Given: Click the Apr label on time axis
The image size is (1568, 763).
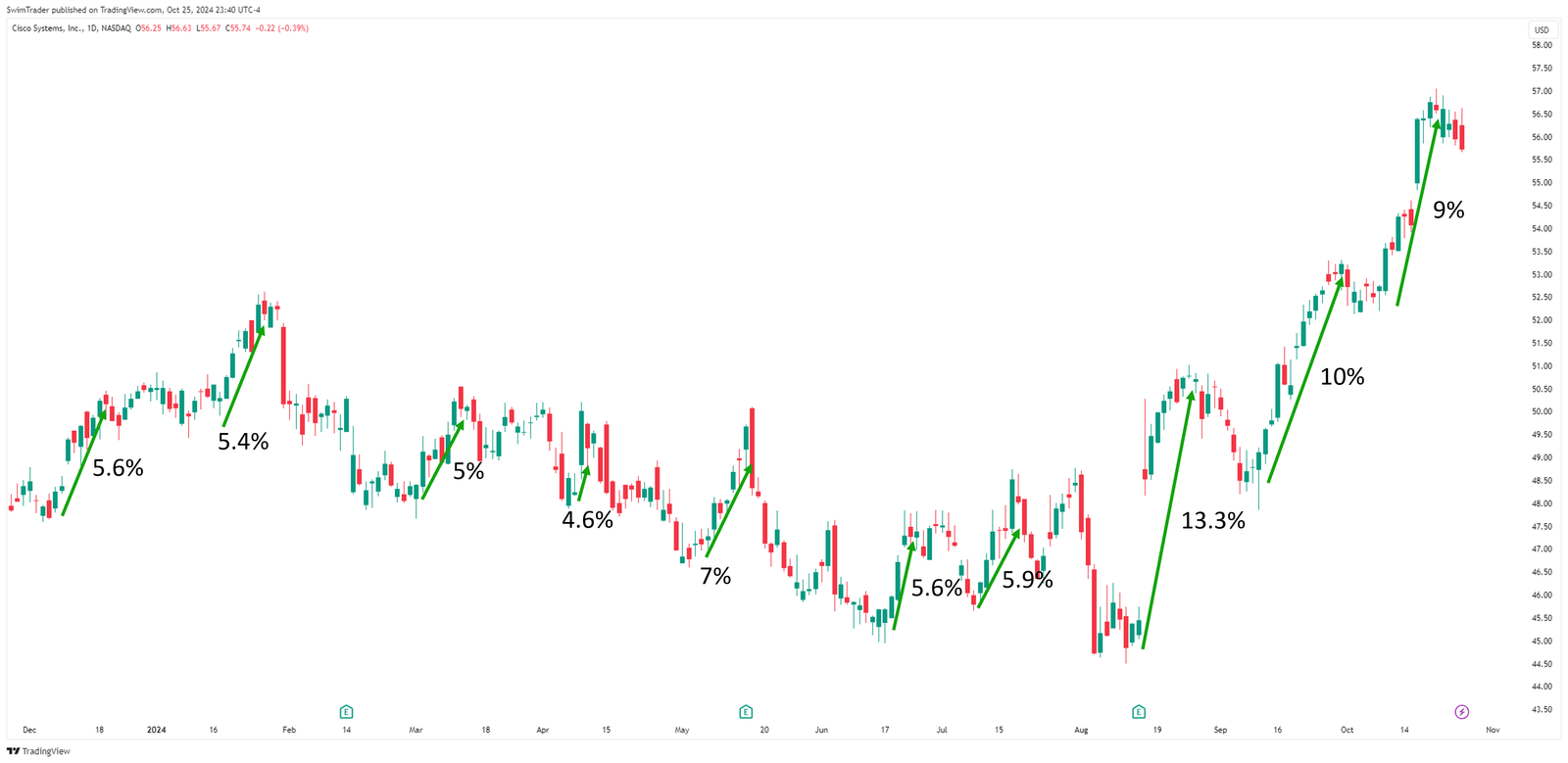Looking at the screenshot, I should pyautogui.click(x=543, y=730).
